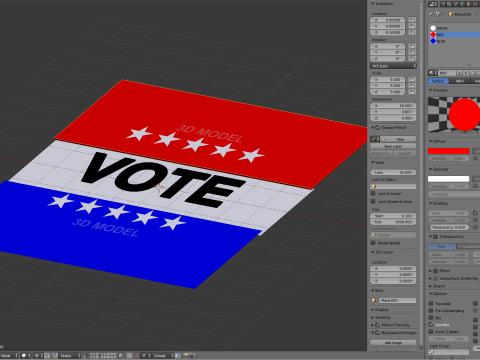This screenshot has width=480, height=360.
Task: Lock the Scale Y value
Action: click(x=412, y=86)
